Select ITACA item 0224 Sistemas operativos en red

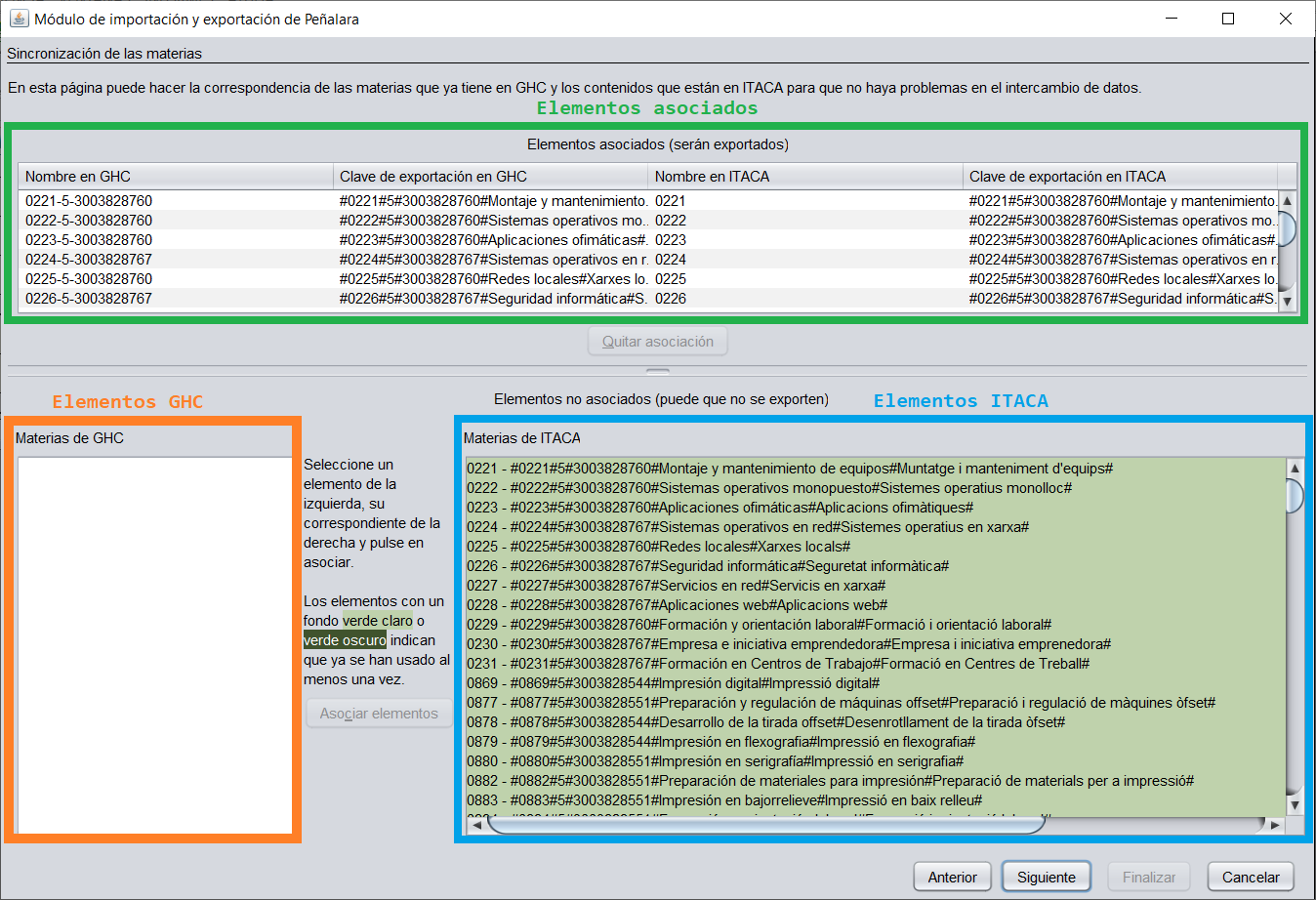click(x=876, y=527)
